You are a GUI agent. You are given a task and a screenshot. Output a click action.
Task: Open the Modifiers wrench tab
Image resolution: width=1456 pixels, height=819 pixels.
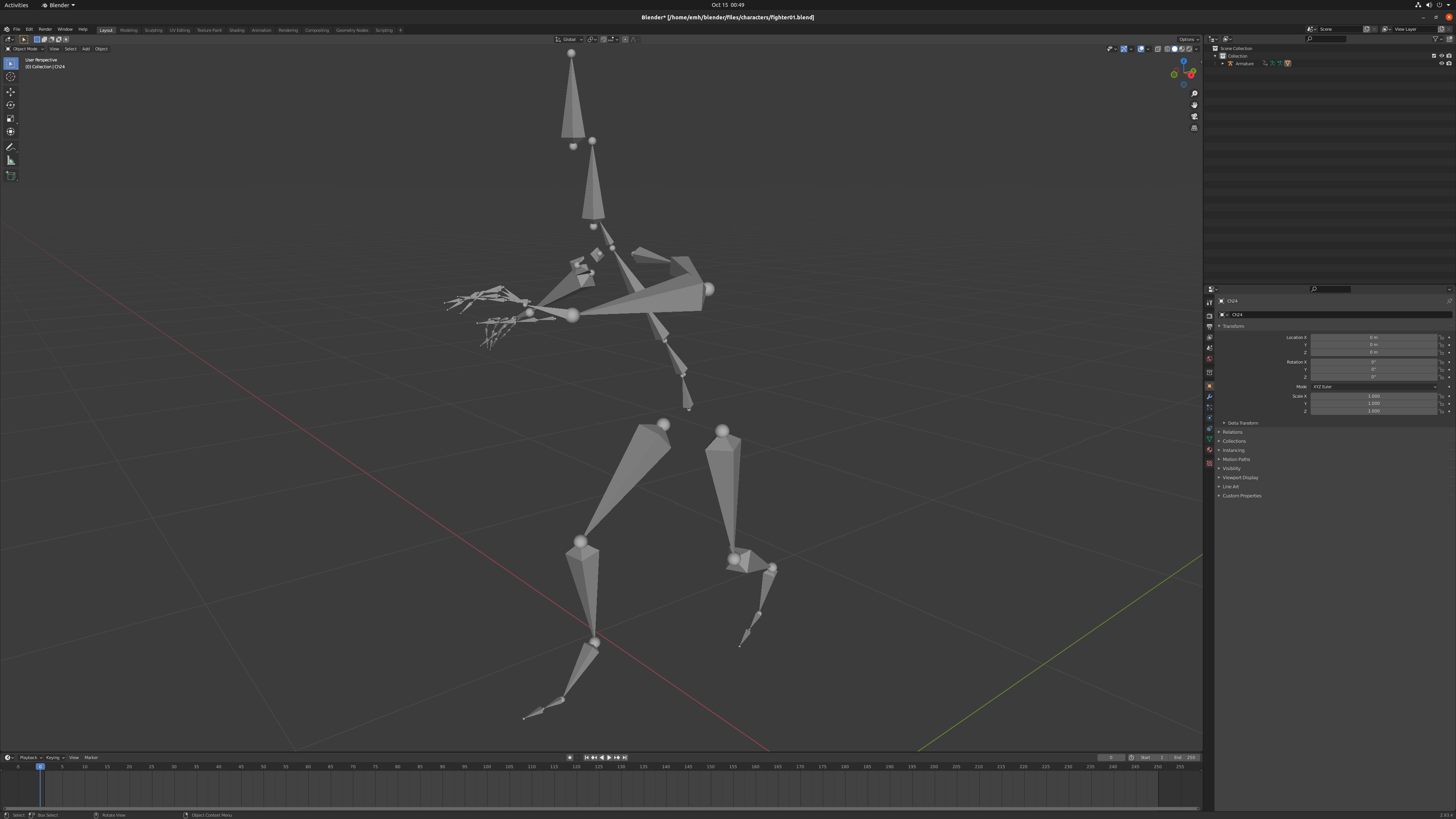pos(1209,397)
